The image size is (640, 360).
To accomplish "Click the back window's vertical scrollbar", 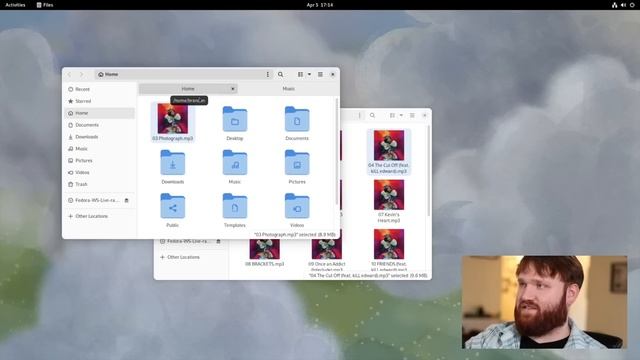I will 429,171.
